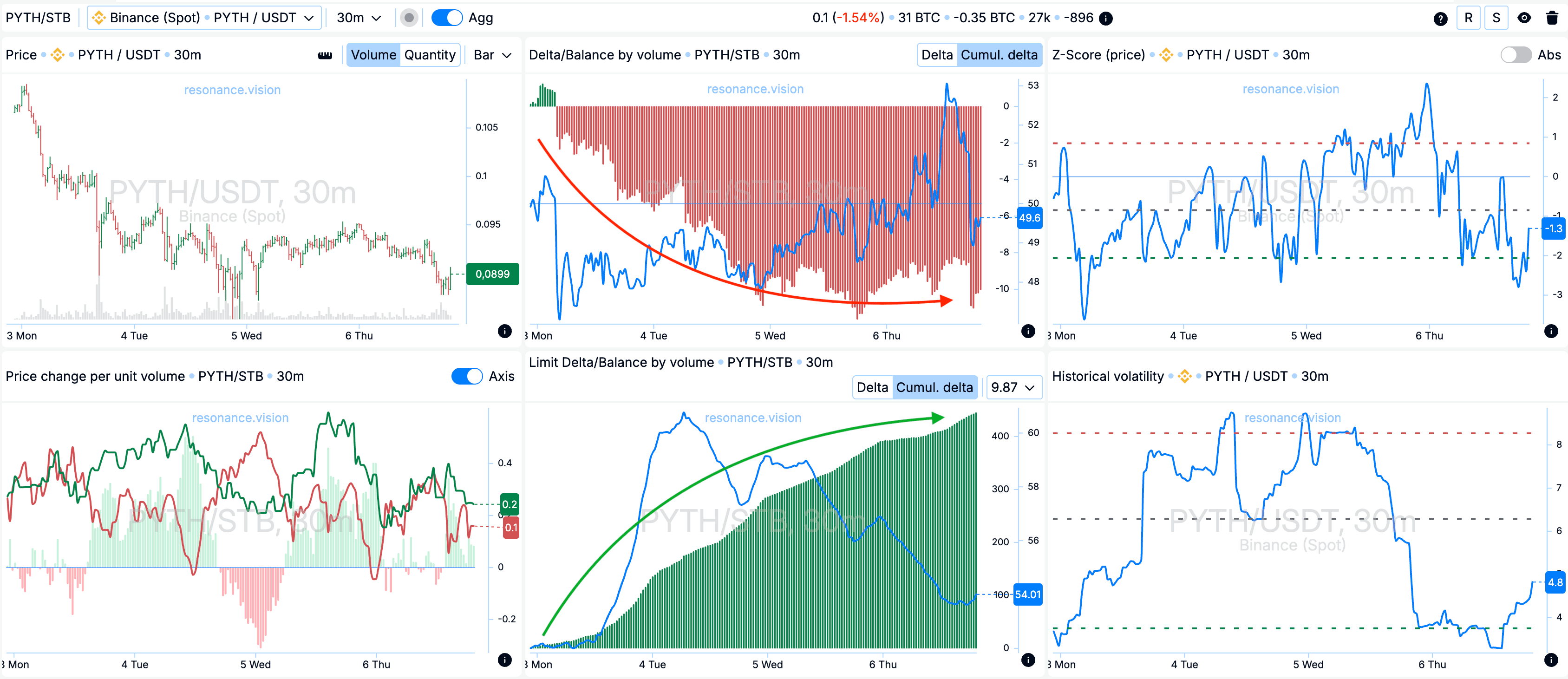
Task: Open the Bar chart type dropdown
Action: [x=492, y=55]
